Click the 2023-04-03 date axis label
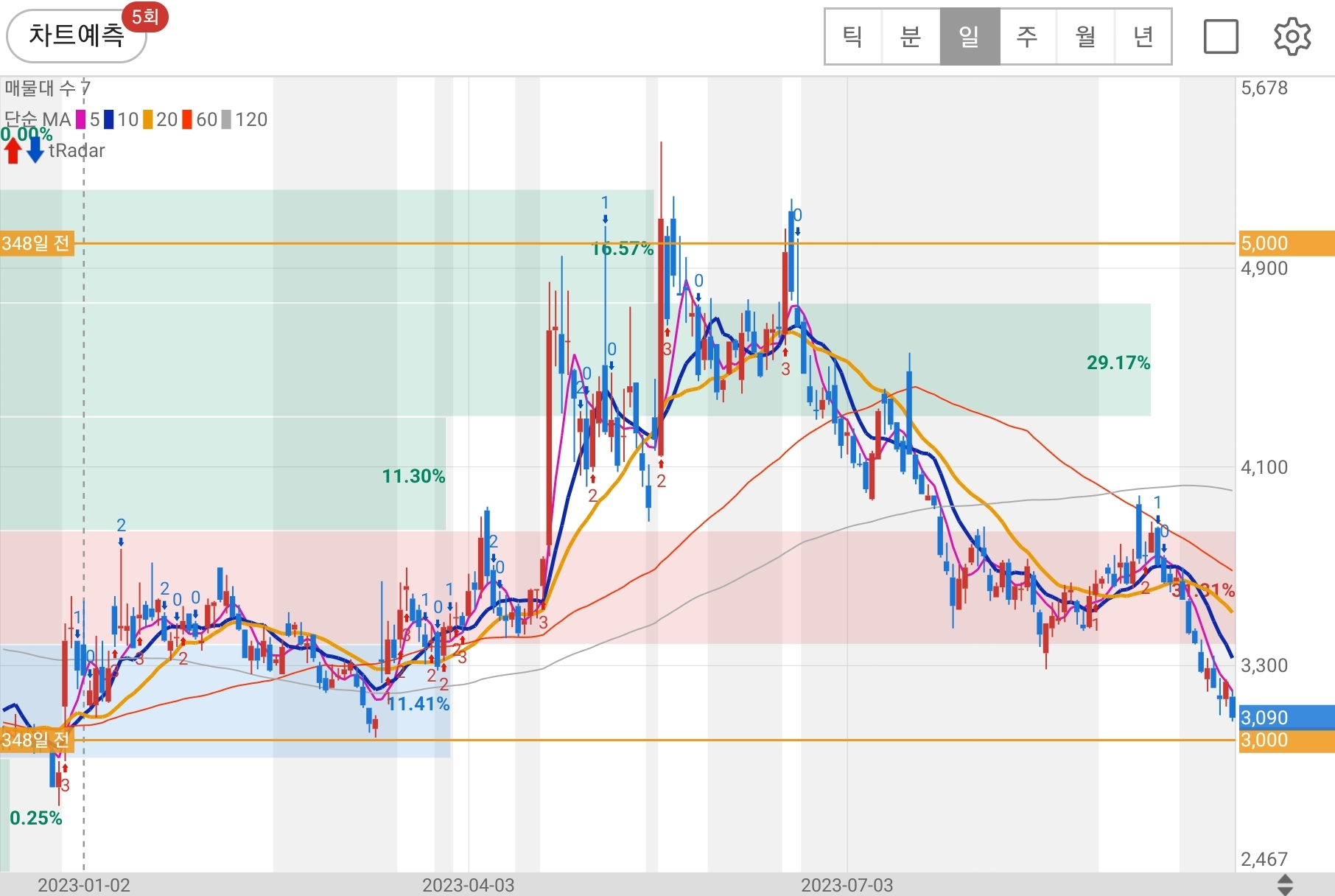Screen dimensions: 1335x896 (x=468, y=885)
